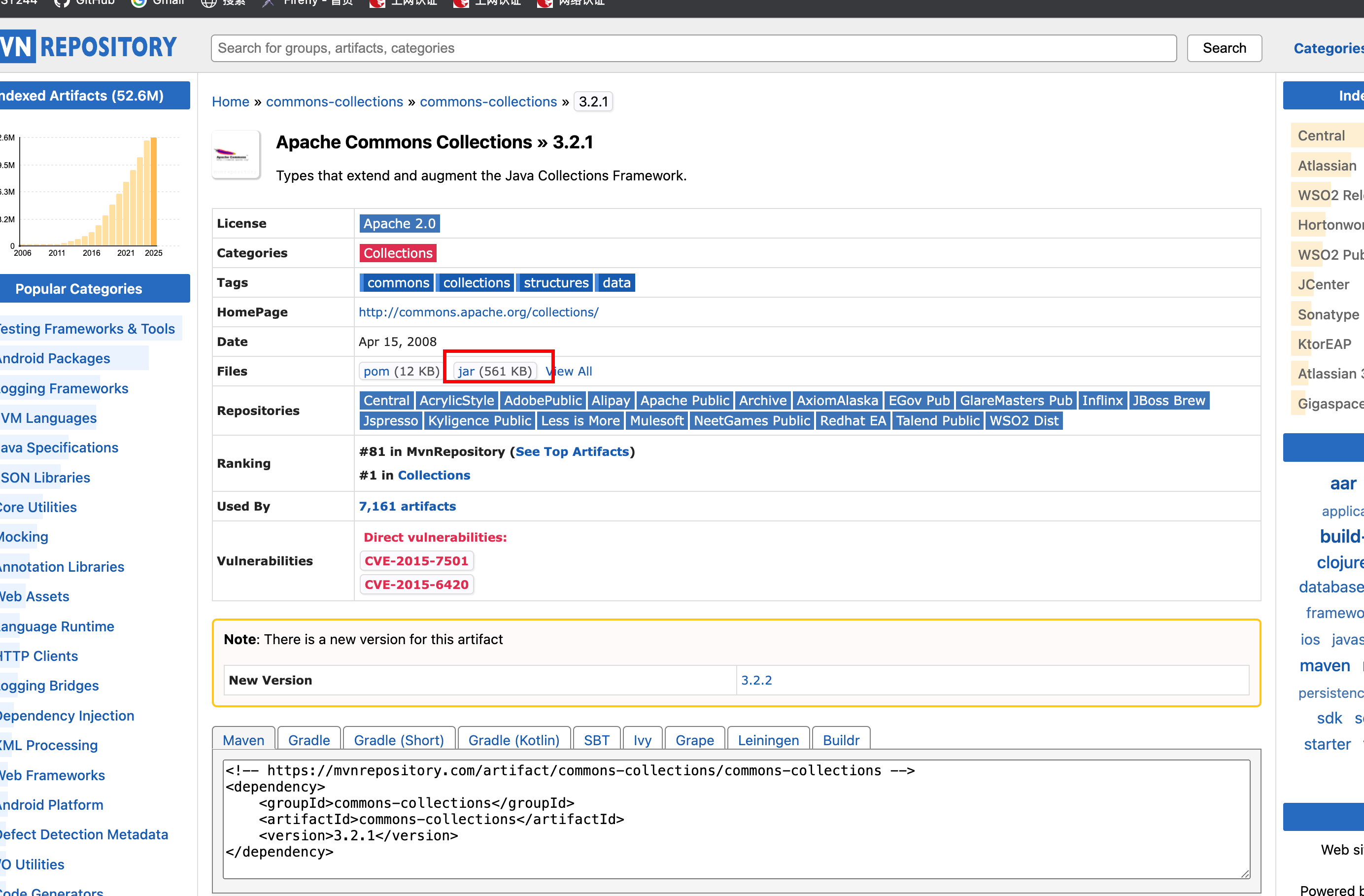Open the 7,161 artifacts usage link

click(407, 506)
